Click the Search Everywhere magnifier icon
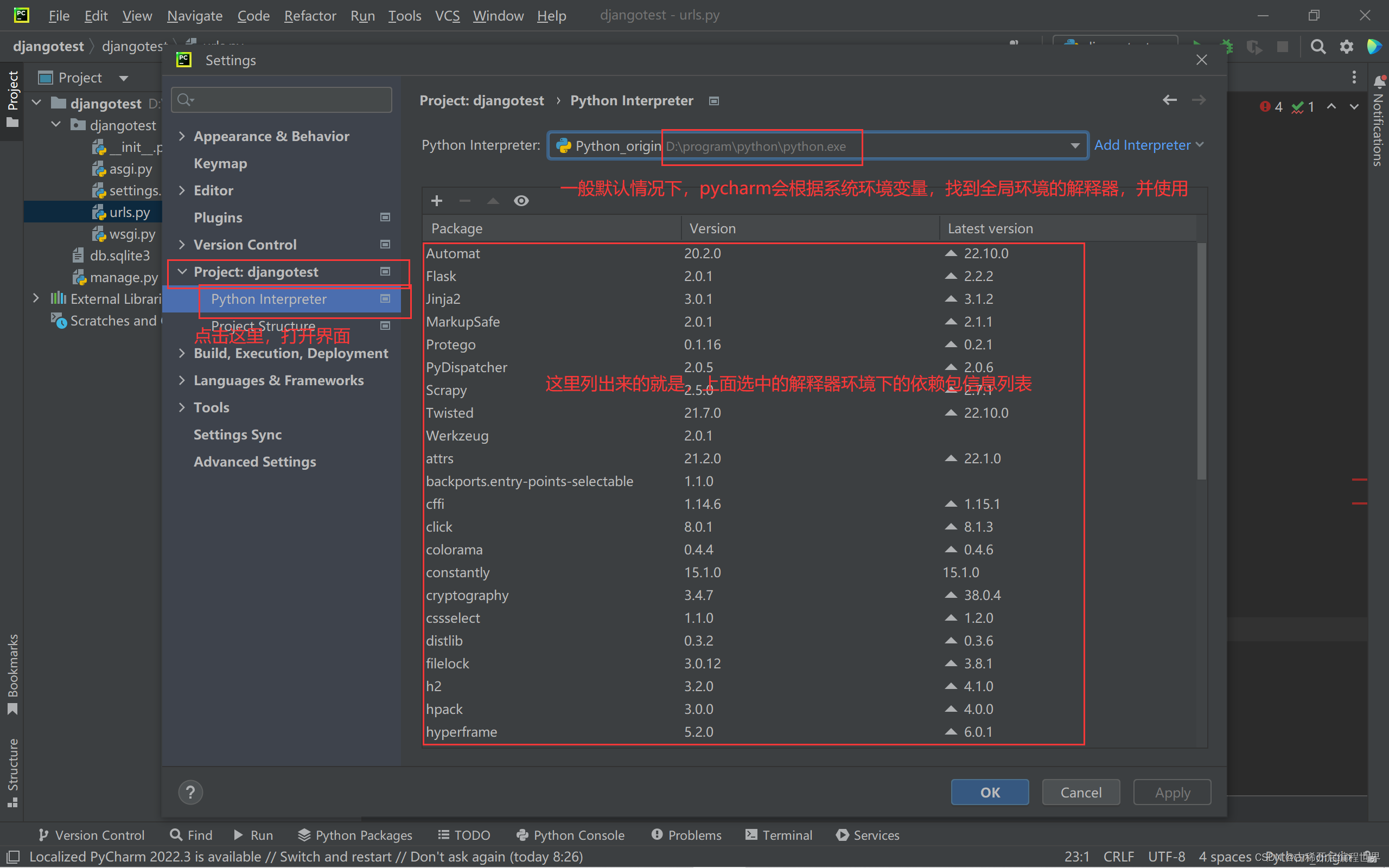Viewport: 1389px width, 868px height. [1318, 47]
